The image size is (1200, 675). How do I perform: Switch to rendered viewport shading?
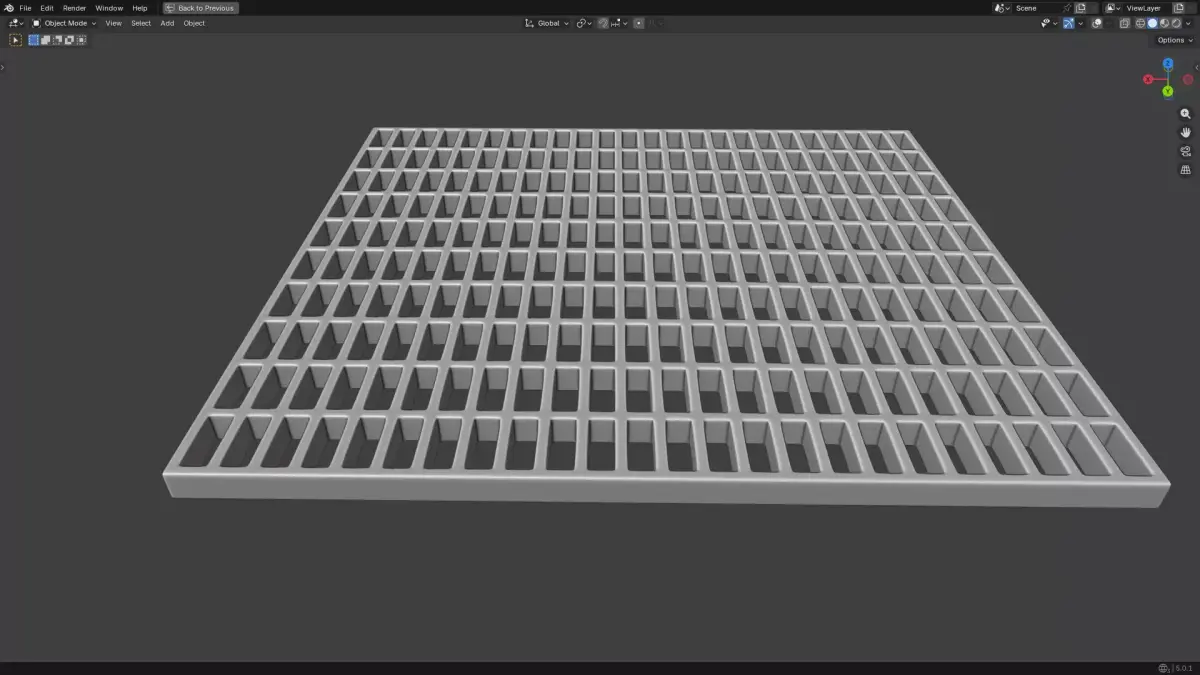[x=1176, y=23]
